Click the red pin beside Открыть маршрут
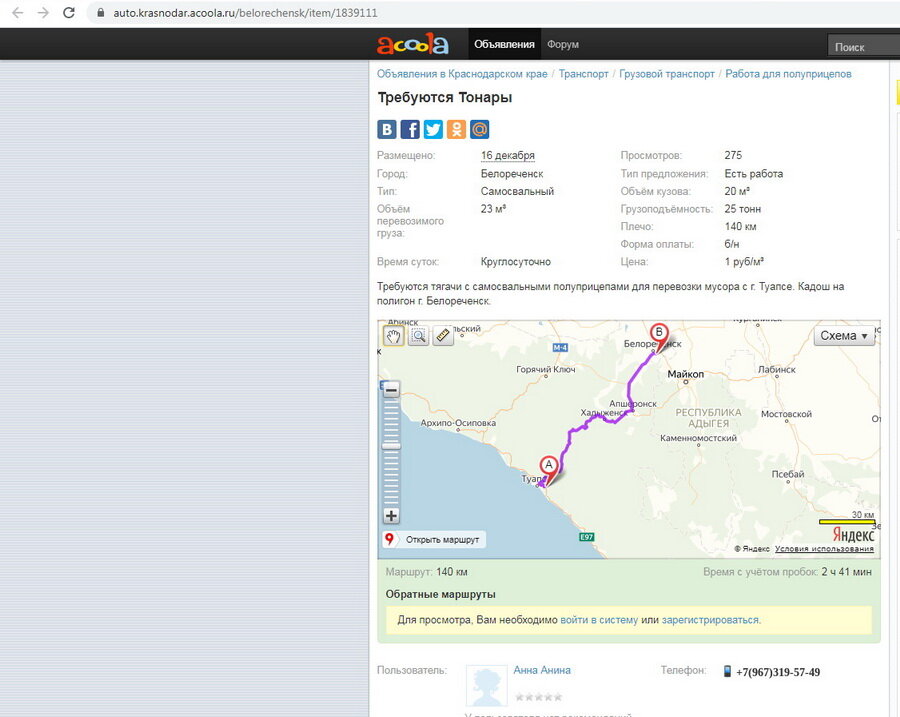The height and width of the screenshot is (717, 900). tap(390, 539)
